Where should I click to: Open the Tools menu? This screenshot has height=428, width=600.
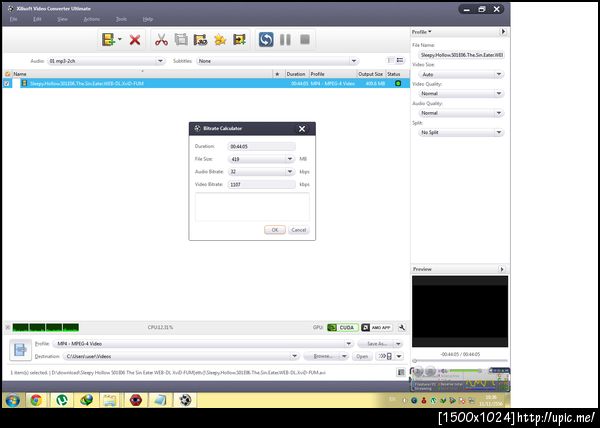pos(121,19)
